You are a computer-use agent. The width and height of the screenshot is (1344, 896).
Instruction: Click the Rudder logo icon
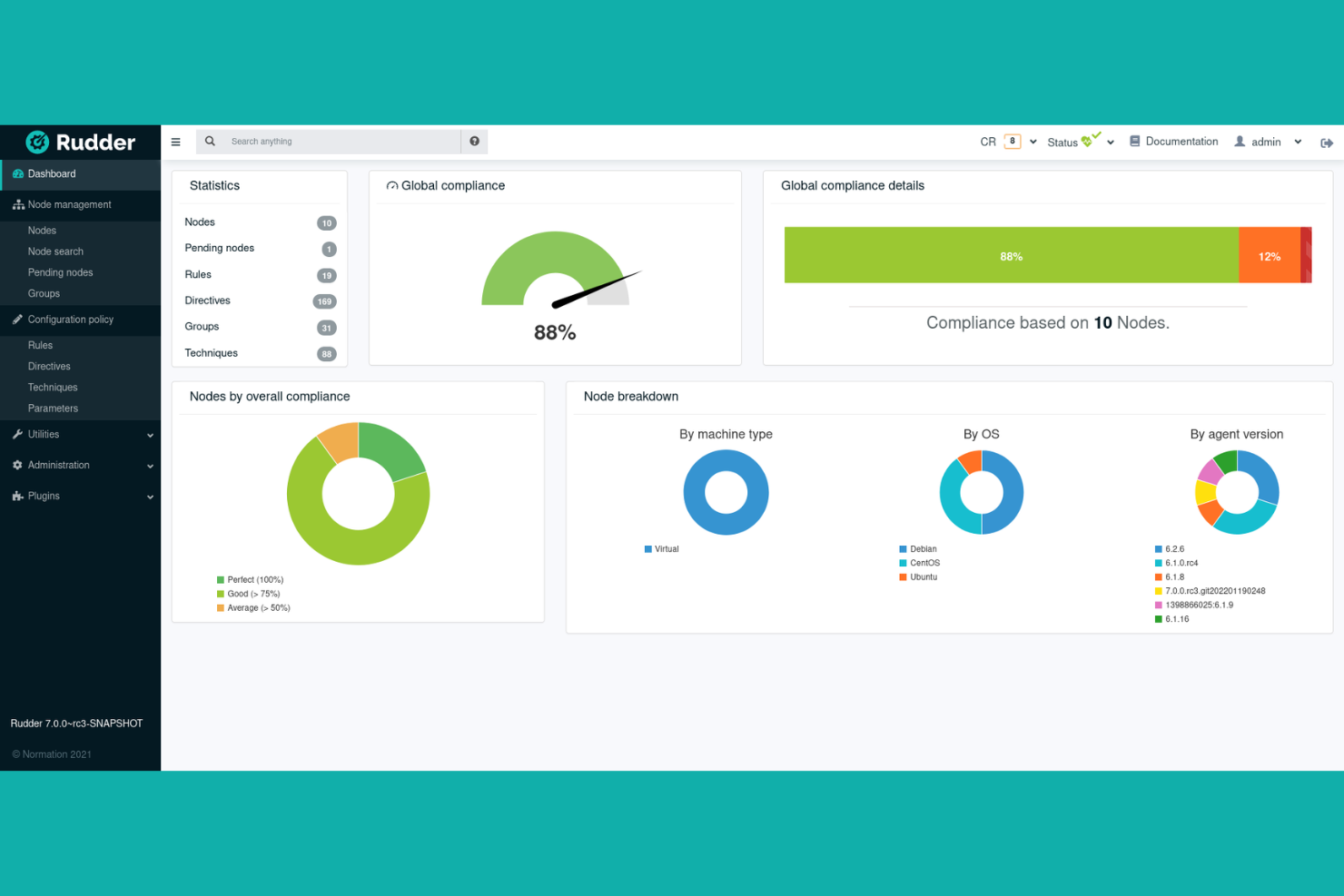(x=36, y=143)
